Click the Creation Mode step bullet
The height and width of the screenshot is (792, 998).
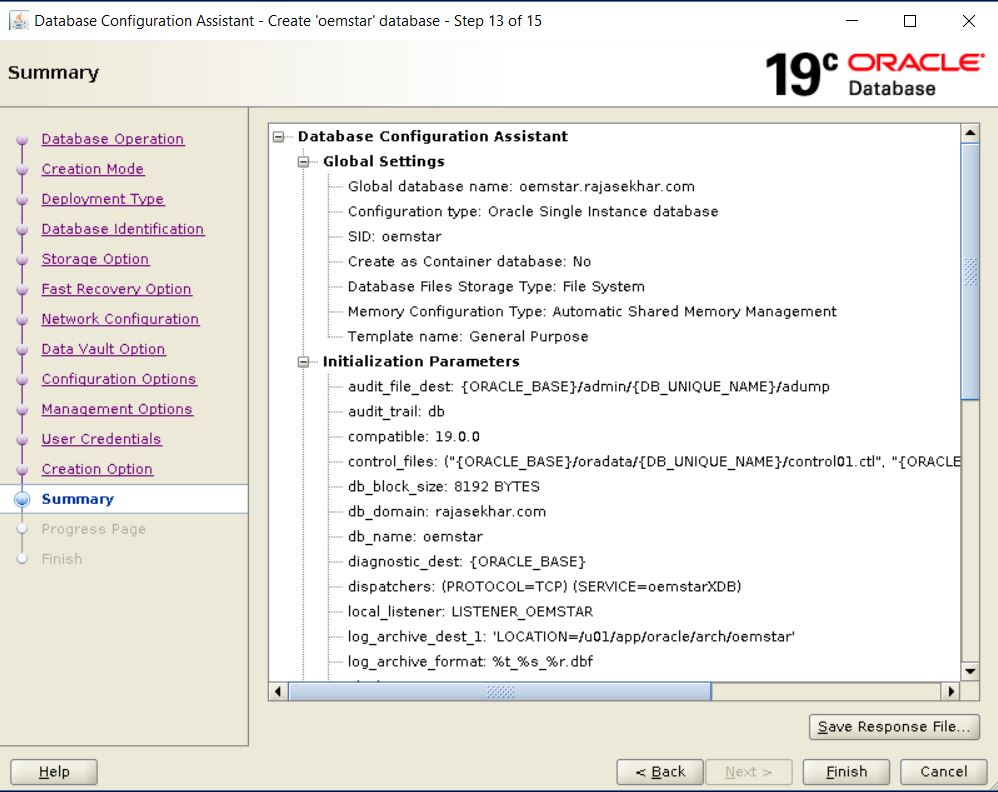coord(22,169)
